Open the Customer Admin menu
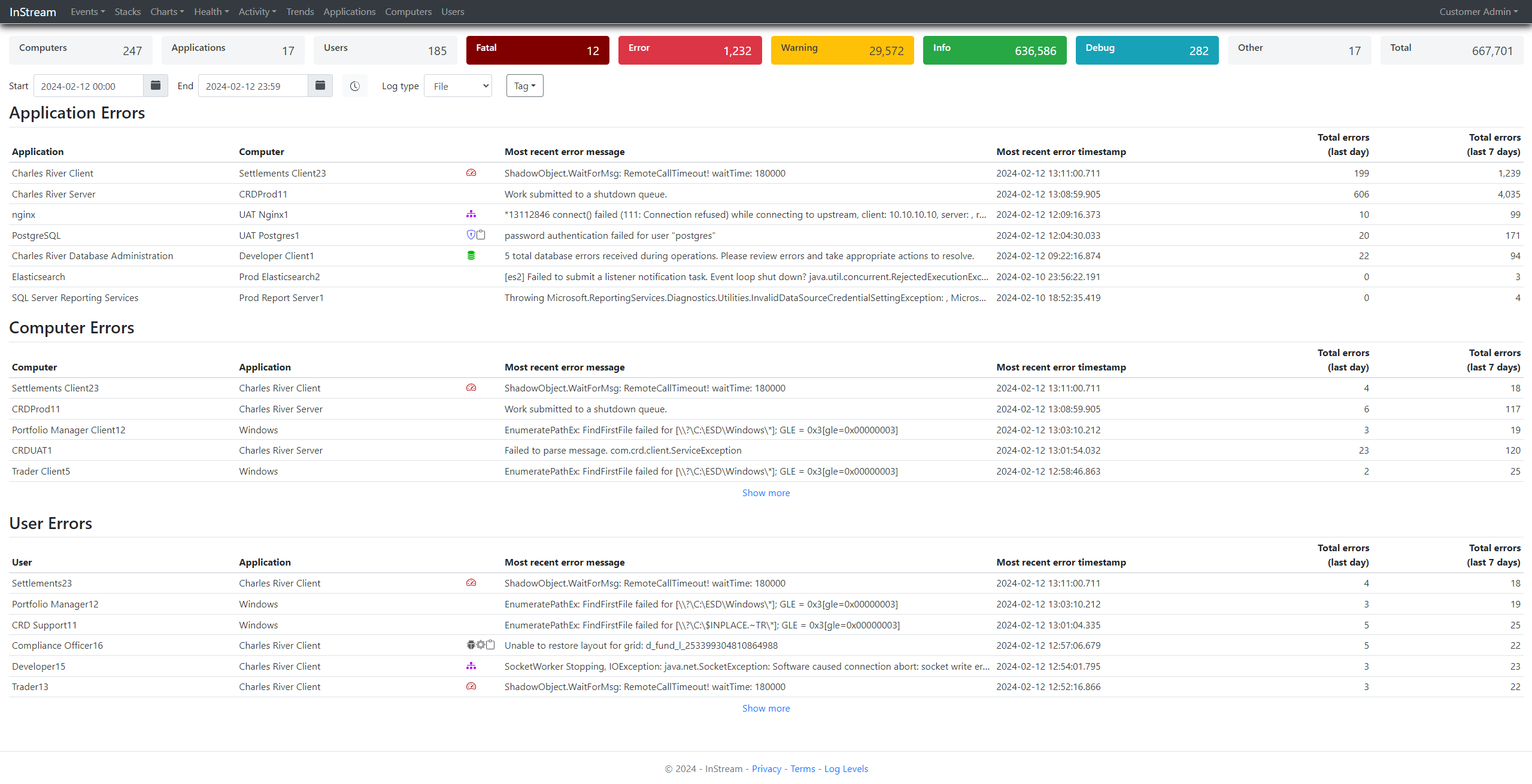1532x784 pixels. (1478, 11)
